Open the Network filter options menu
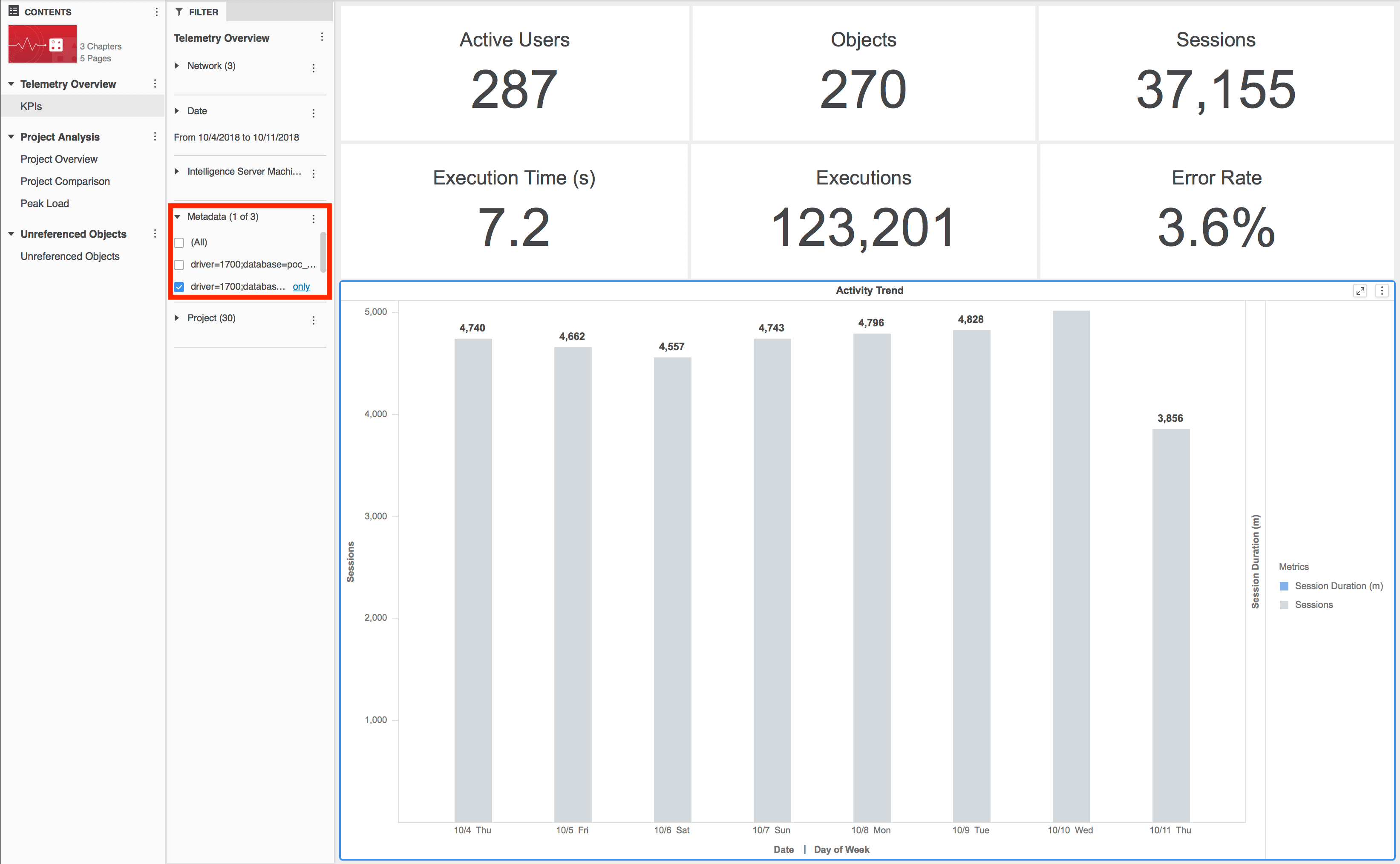This screenshot has height=864, width=1400. 313,68
